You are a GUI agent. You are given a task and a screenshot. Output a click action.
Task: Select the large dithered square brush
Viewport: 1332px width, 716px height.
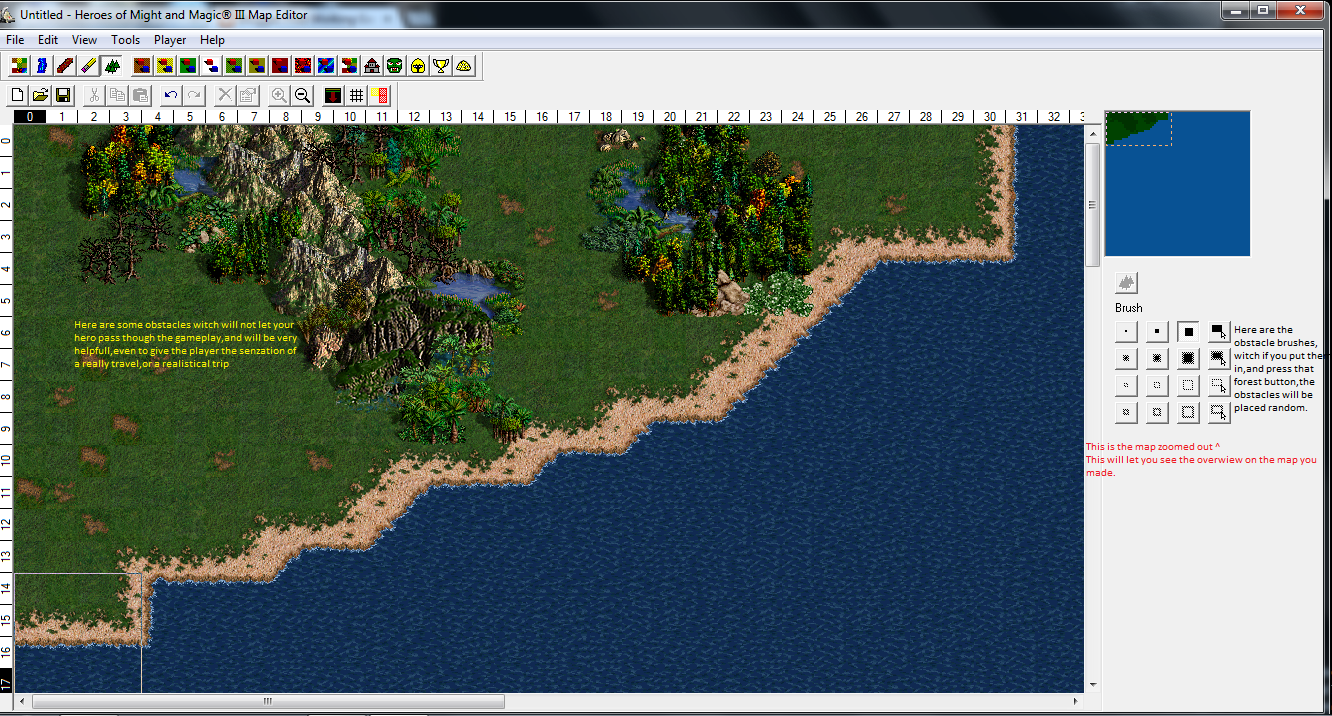(x=1188, y=357)
